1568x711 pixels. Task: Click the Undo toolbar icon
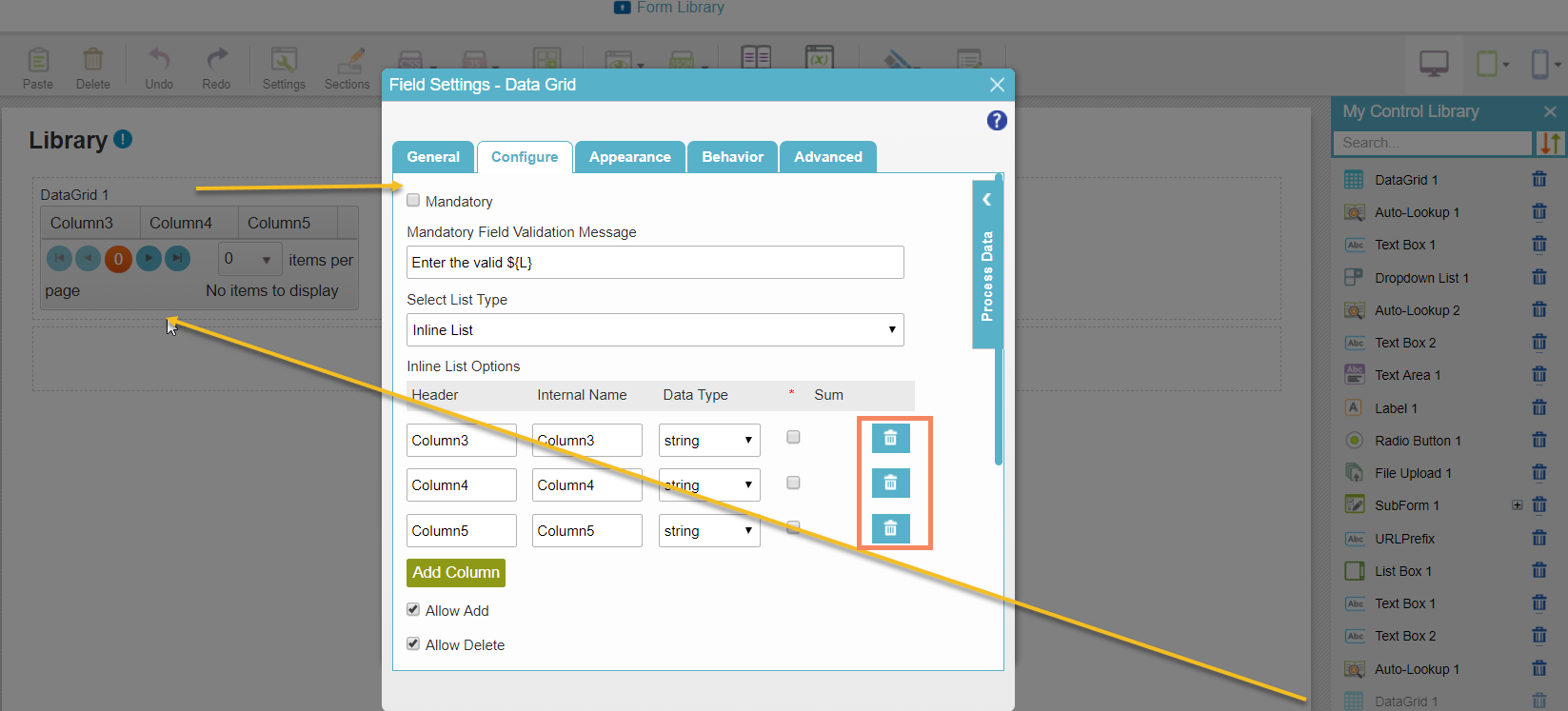pyautogui.click(x=159, y=69)
